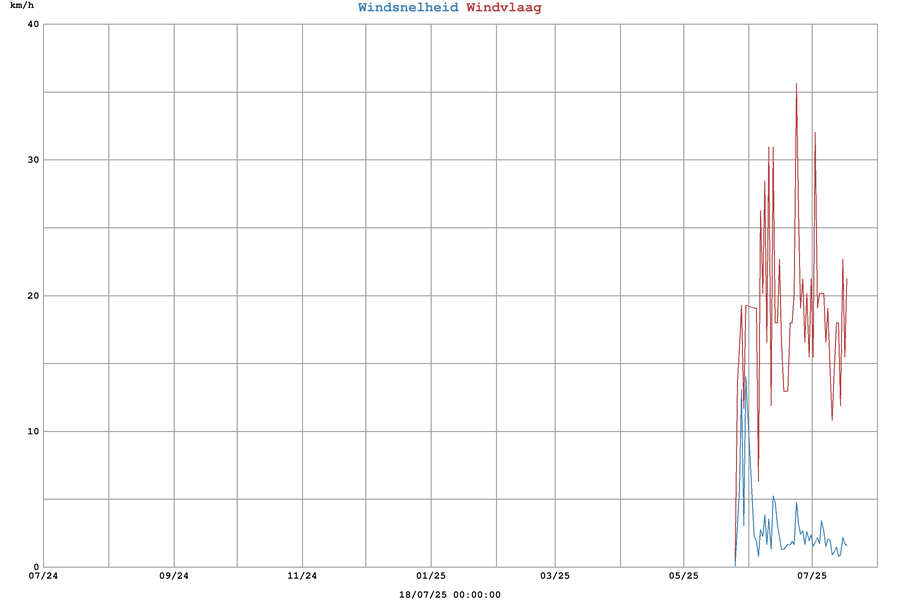Click the 05/25 date on x-axis
Viewport: 900px width, 600px height.
click(x=684, y=576)
